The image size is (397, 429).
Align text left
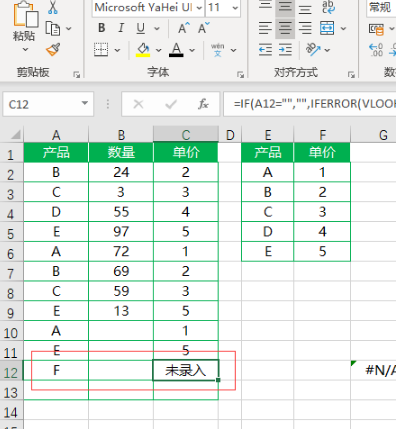pos(265,28)
